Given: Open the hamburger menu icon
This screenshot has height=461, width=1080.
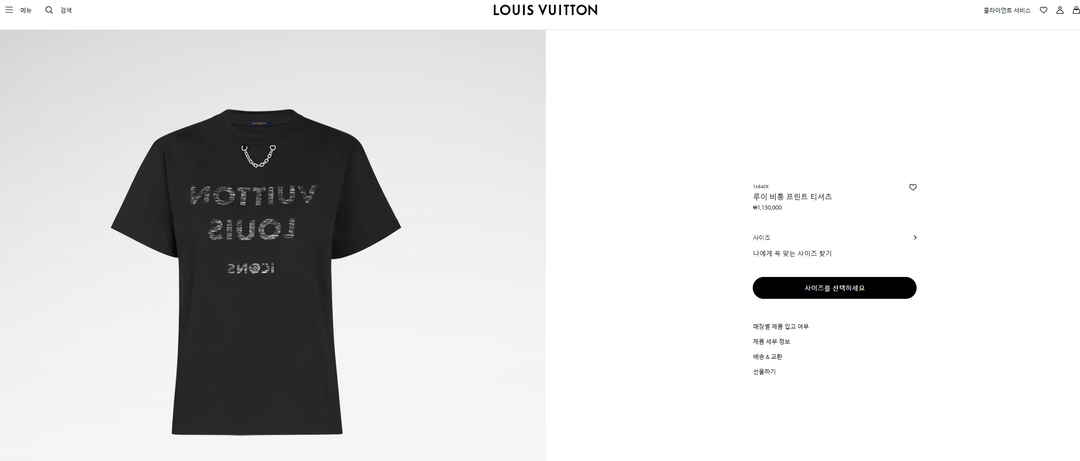Looking at the screenshot, I should (x=9, y=10).
